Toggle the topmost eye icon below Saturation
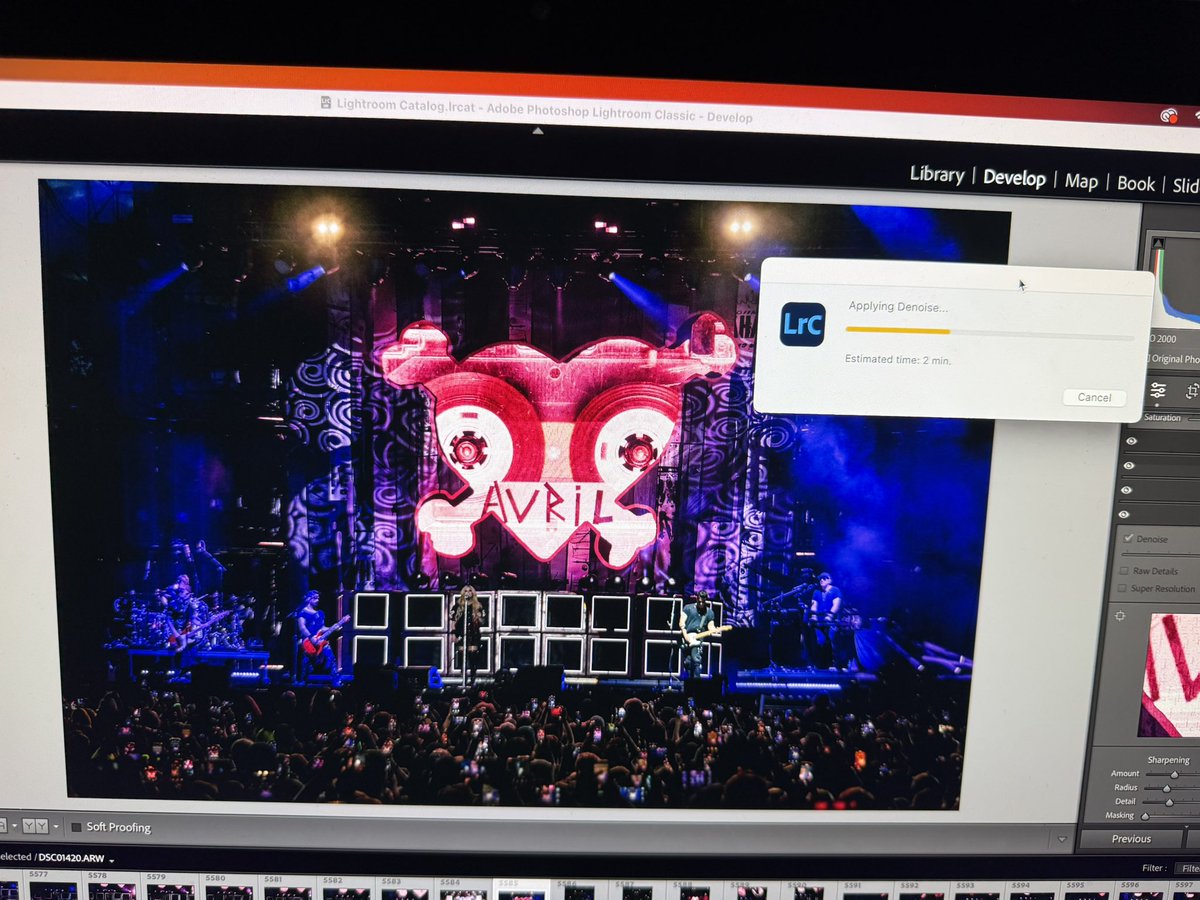The height and width of the screenshot is (900, 1200). [x=1131, y=441]
